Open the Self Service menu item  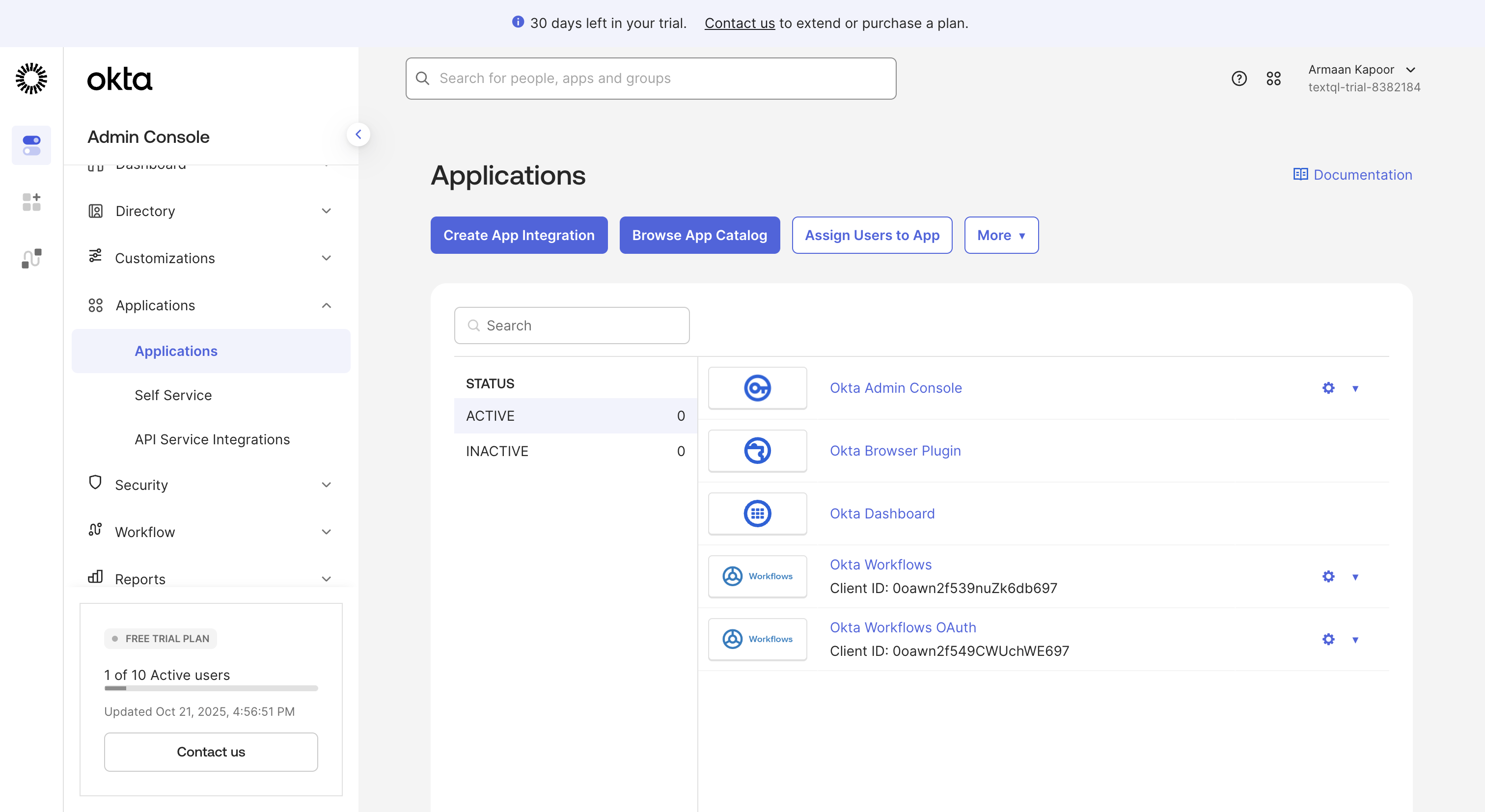[x=173, y=395]
